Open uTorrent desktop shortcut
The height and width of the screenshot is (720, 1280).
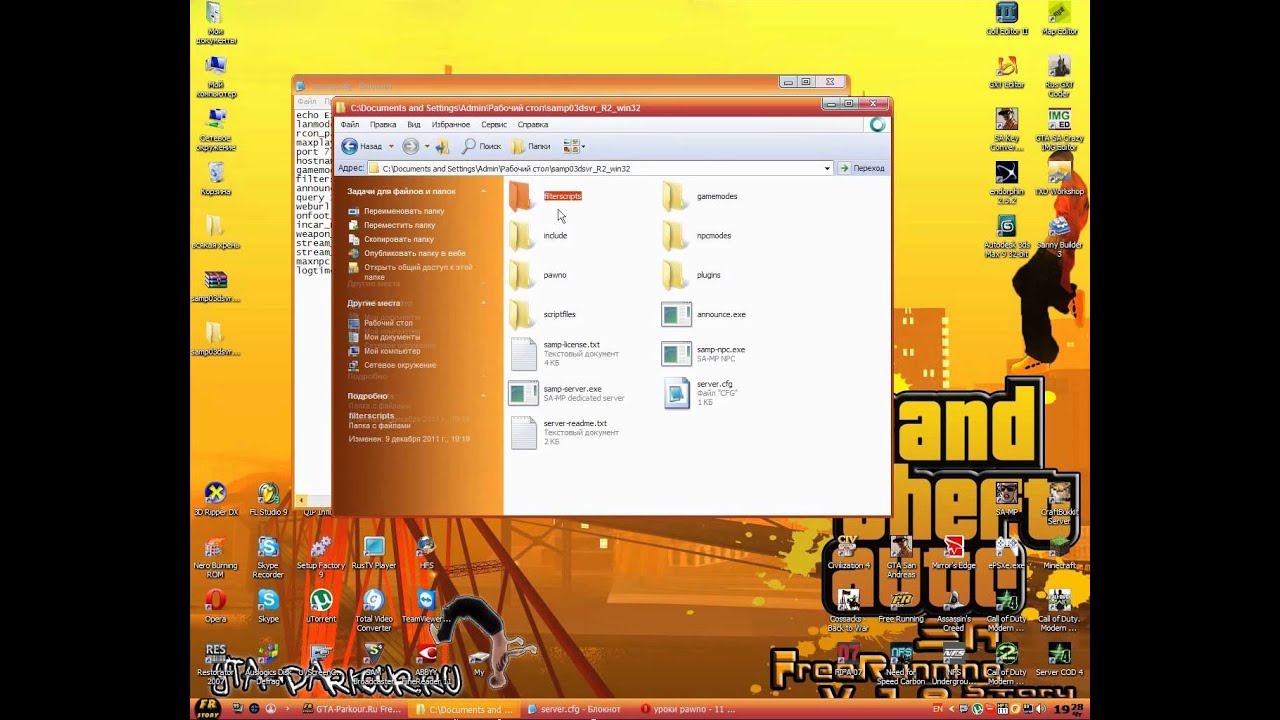(x=321, y=605)
